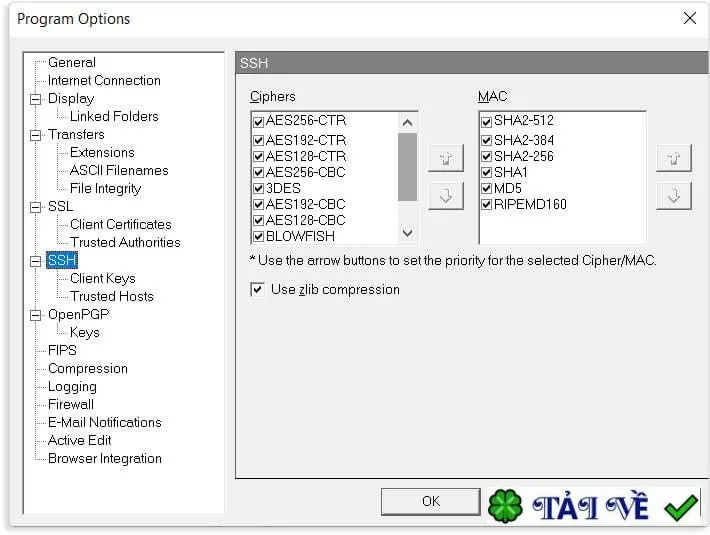Collapse the SSL tree node
Screen dimensions: 710x535
click(x=35, y=207)
